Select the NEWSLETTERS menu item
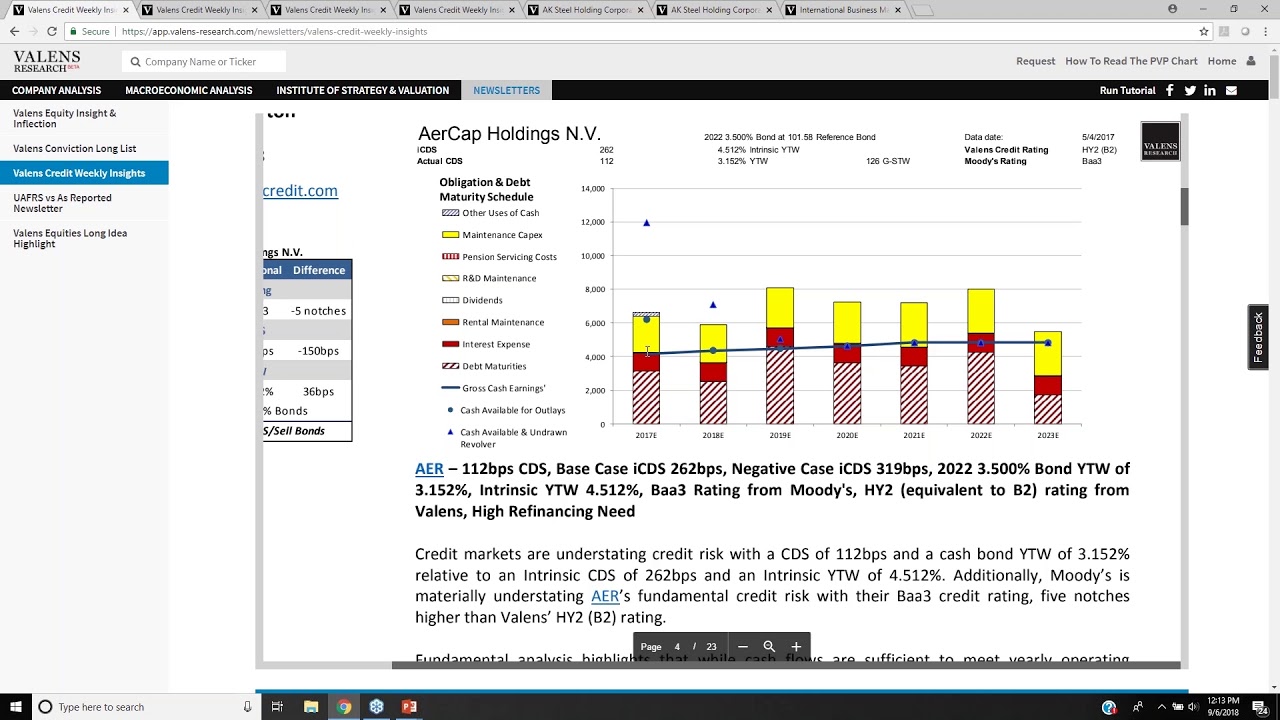The height and width of the screenshot is (720, 1280). tap(507, 90)
